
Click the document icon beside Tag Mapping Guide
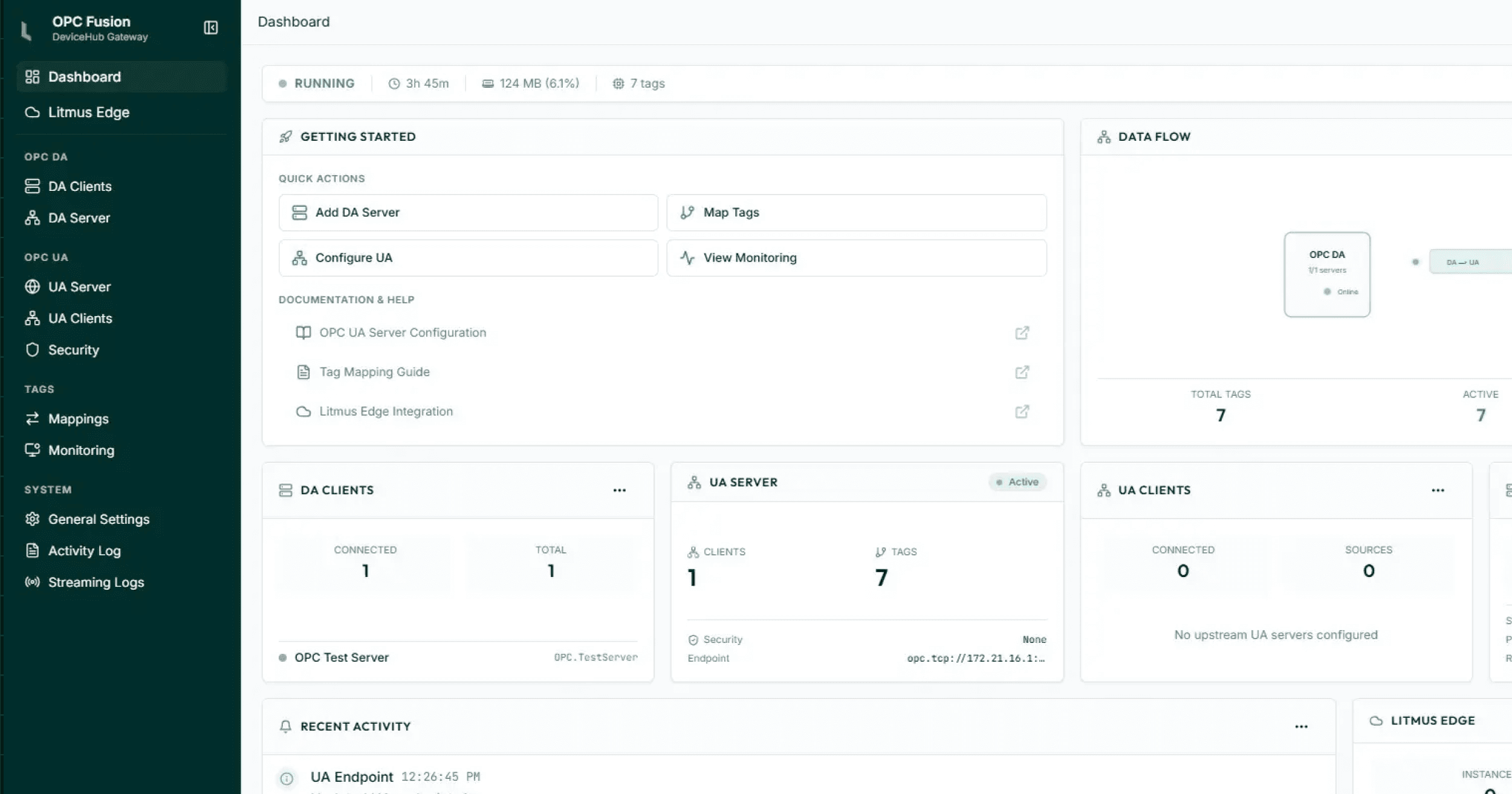pyautogui.click(x=303, y=372)
